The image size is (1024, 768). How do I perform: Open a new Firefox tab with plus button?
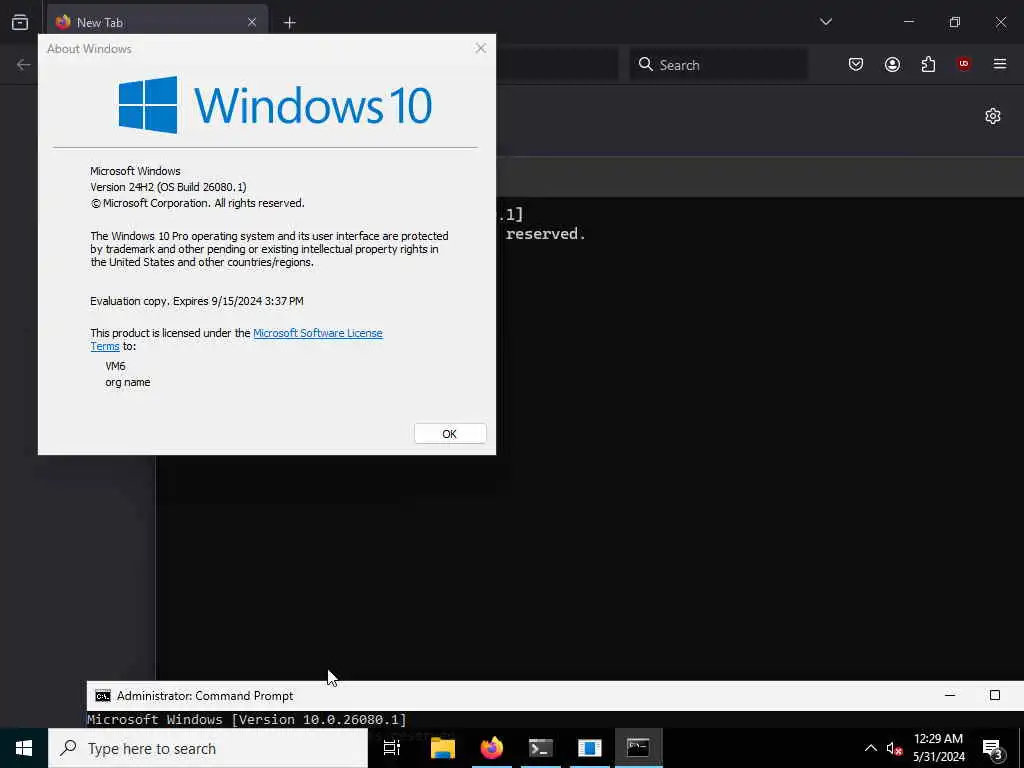click(290, 23)
